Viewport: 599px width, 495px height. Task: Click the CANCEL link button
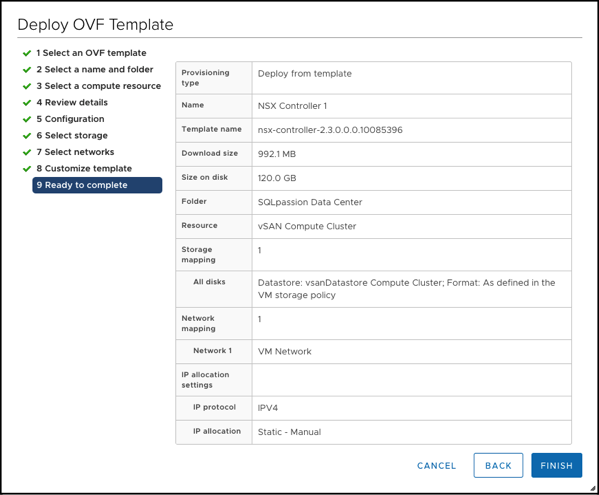click(436, 466)
